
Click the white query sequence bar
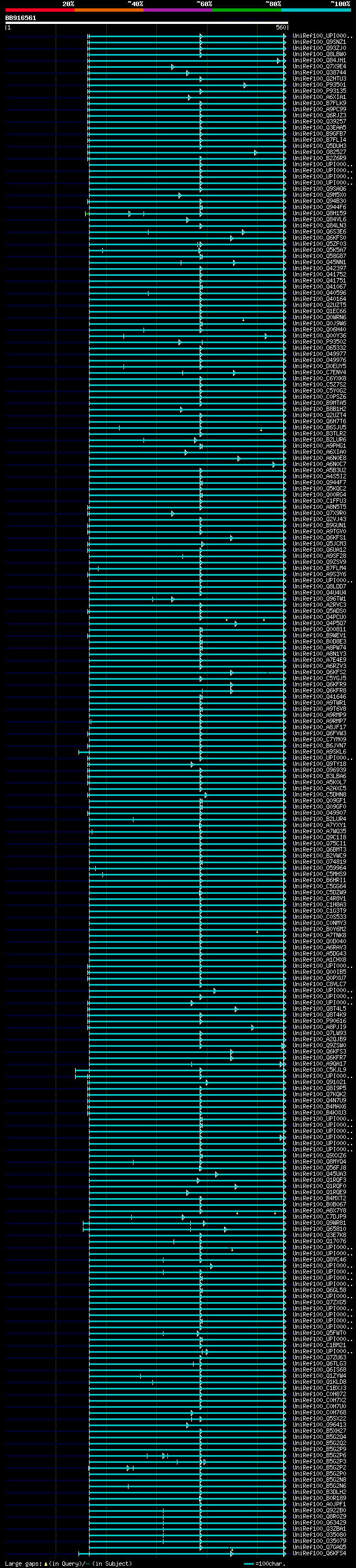(147, 22)
